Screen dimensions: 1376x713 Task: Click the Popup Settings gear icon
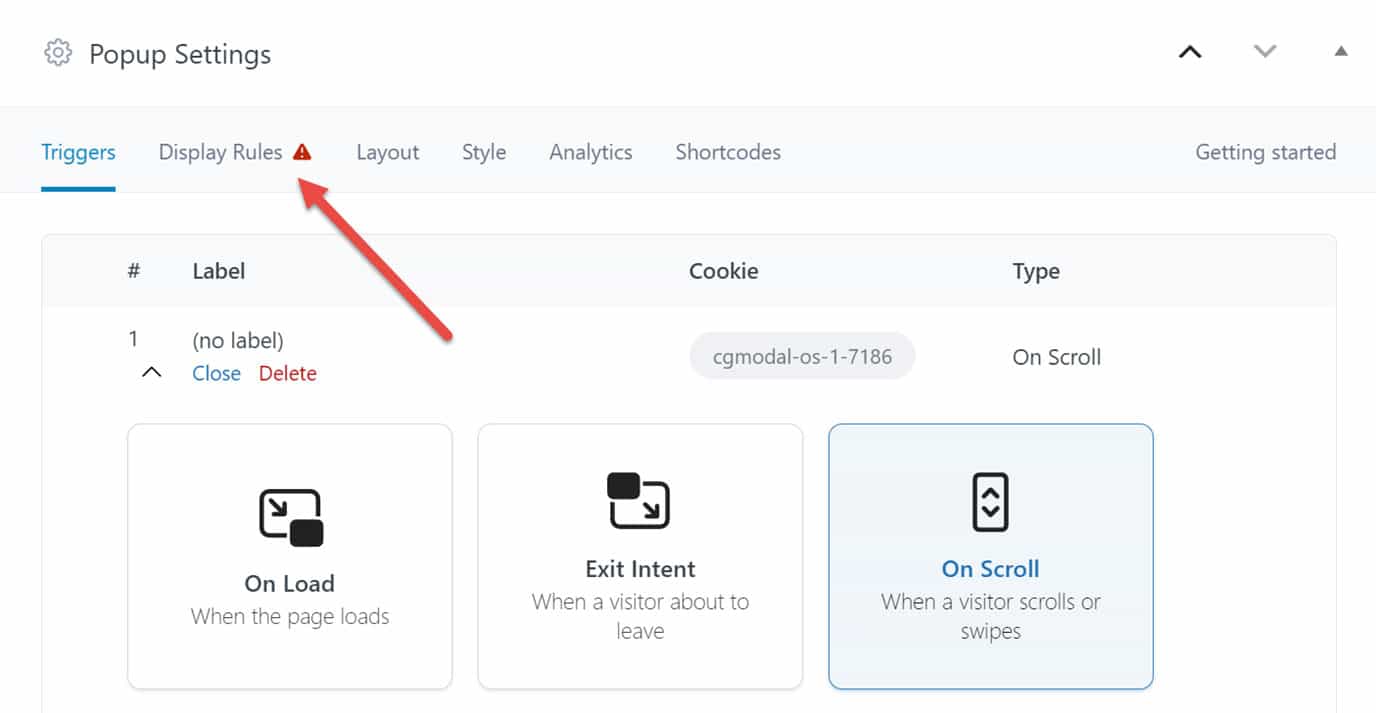tap(58, 53)
